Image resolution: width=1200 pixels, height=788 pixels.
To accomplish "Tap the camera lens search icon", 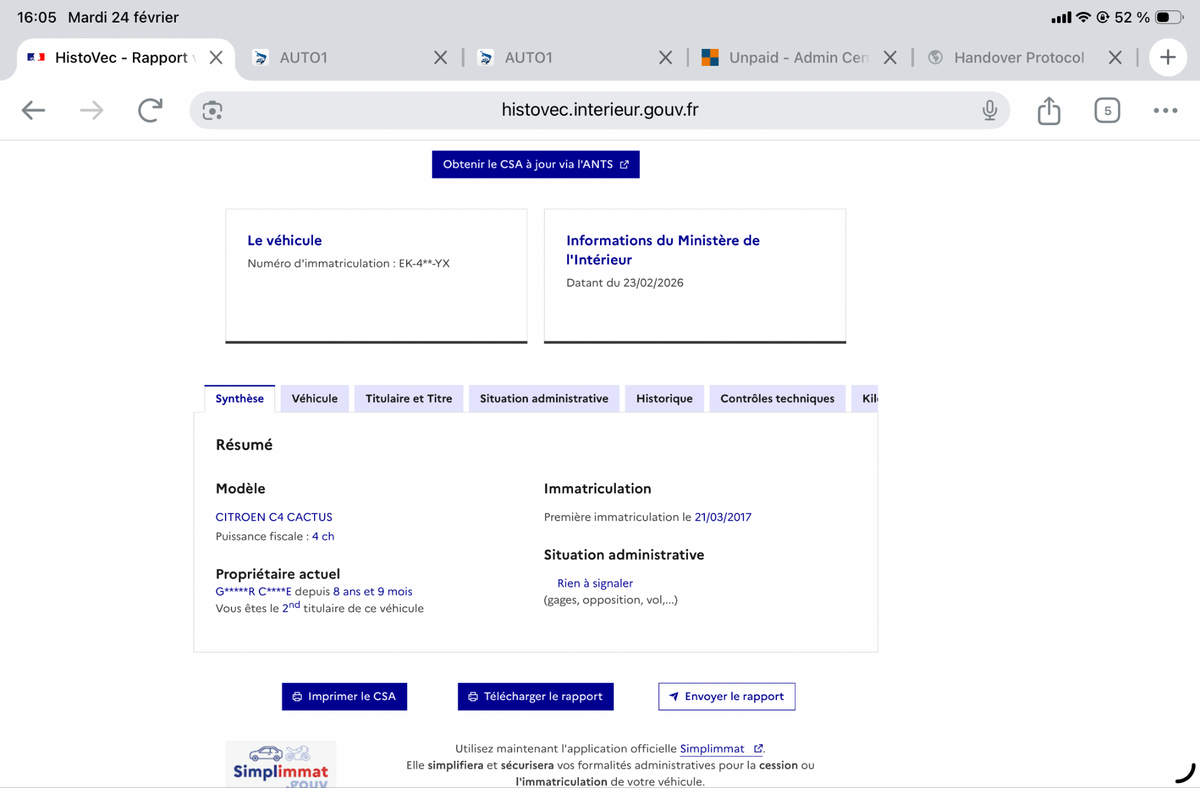I will [x=212, y=111].
